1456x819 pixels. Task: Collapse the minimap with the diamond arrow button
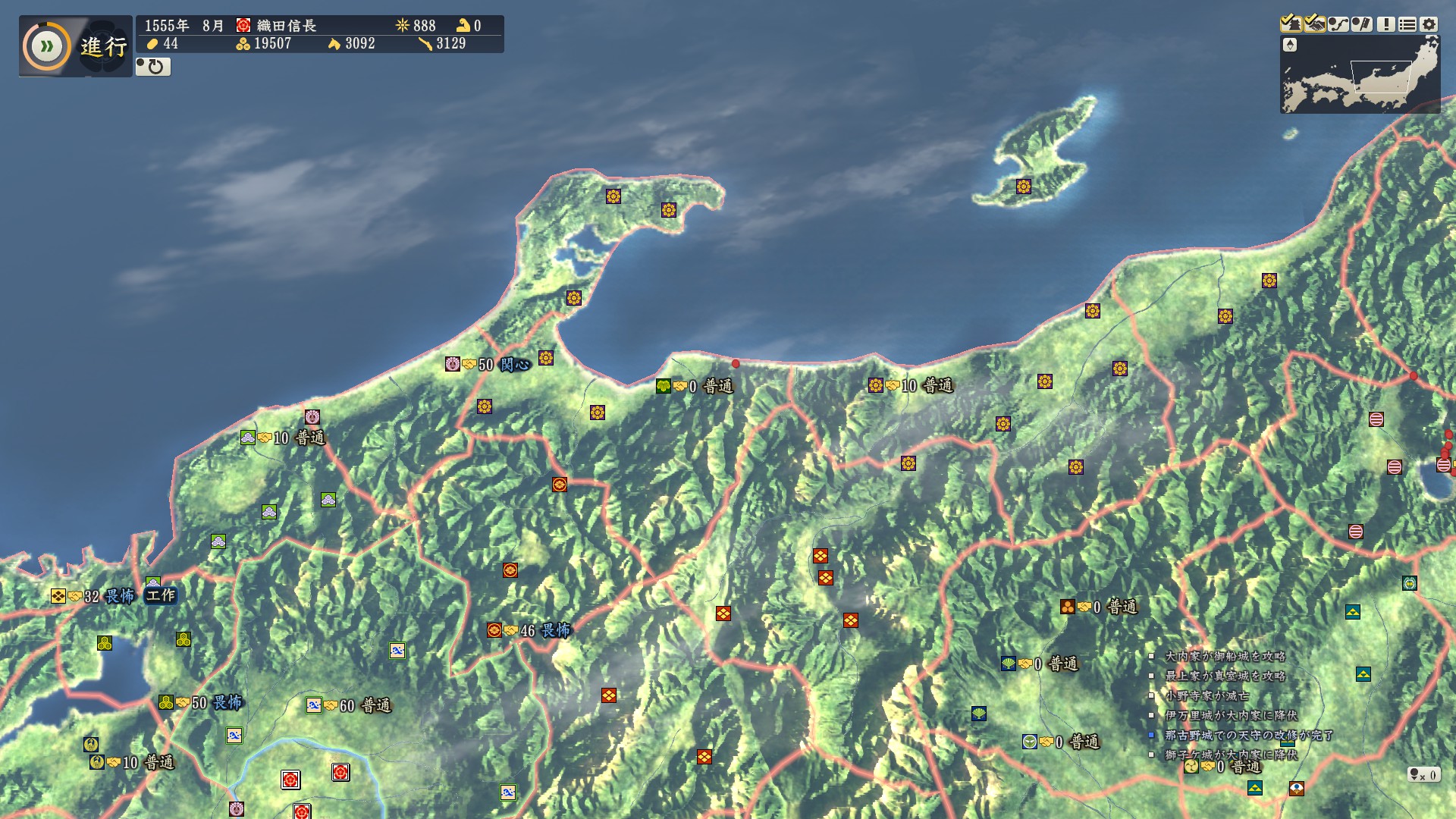coord(1290,45)
